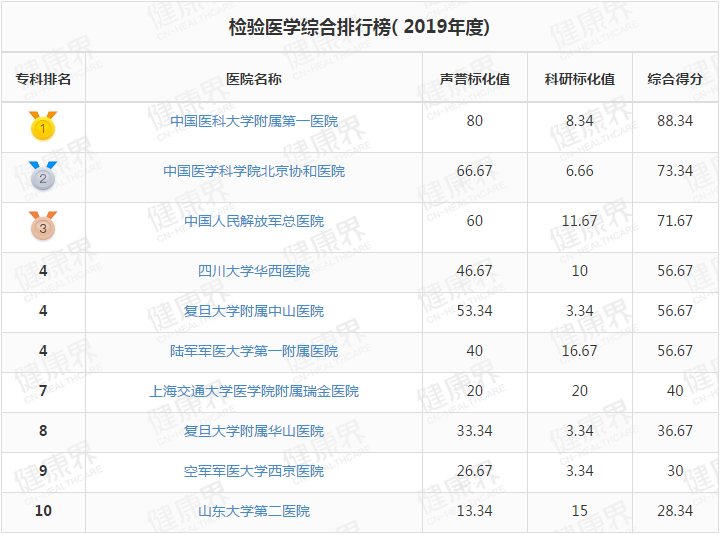Click the bronze third-place medal icon
This screenshot has height=535, width=721.
43,225
